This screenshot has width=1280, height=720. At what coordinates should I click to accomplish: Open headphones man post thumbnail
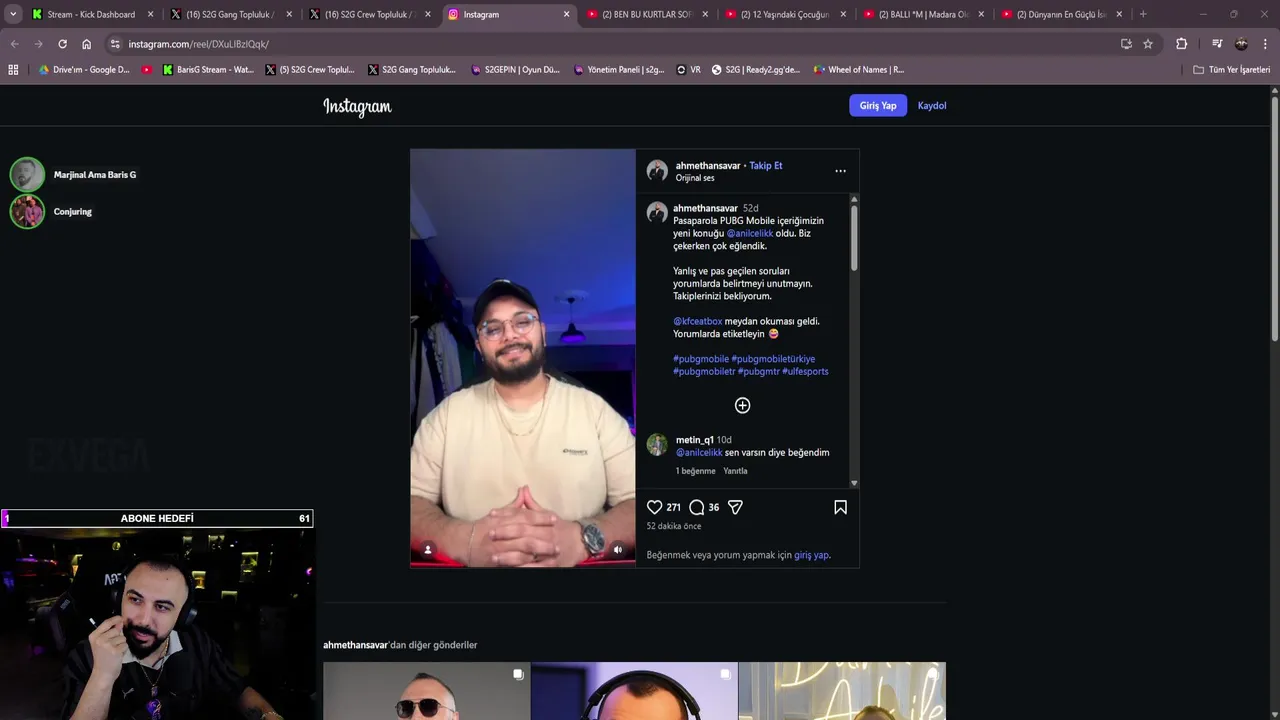click(634, 691)
